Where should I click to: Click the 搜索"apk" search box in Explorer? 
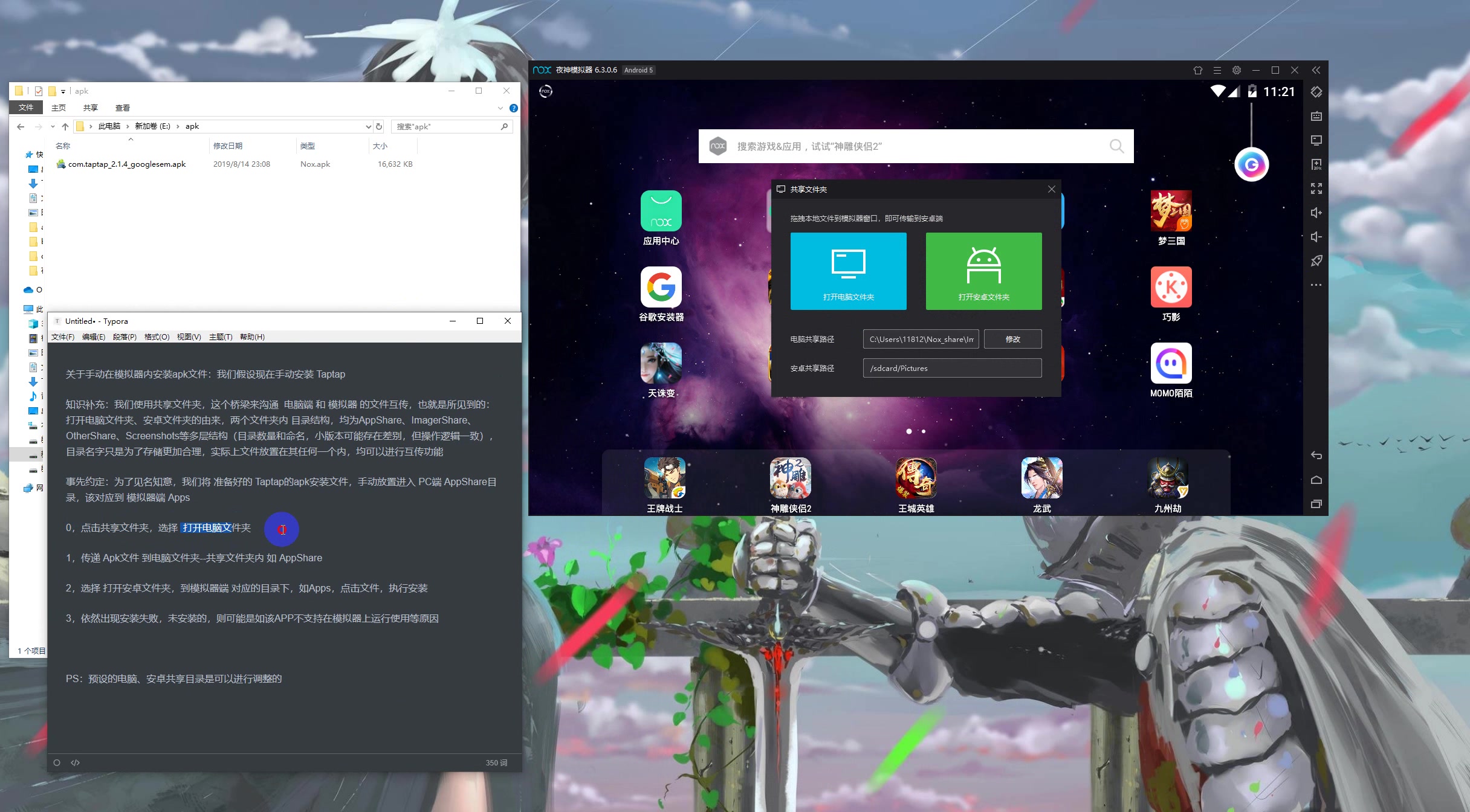pos(452,126)
